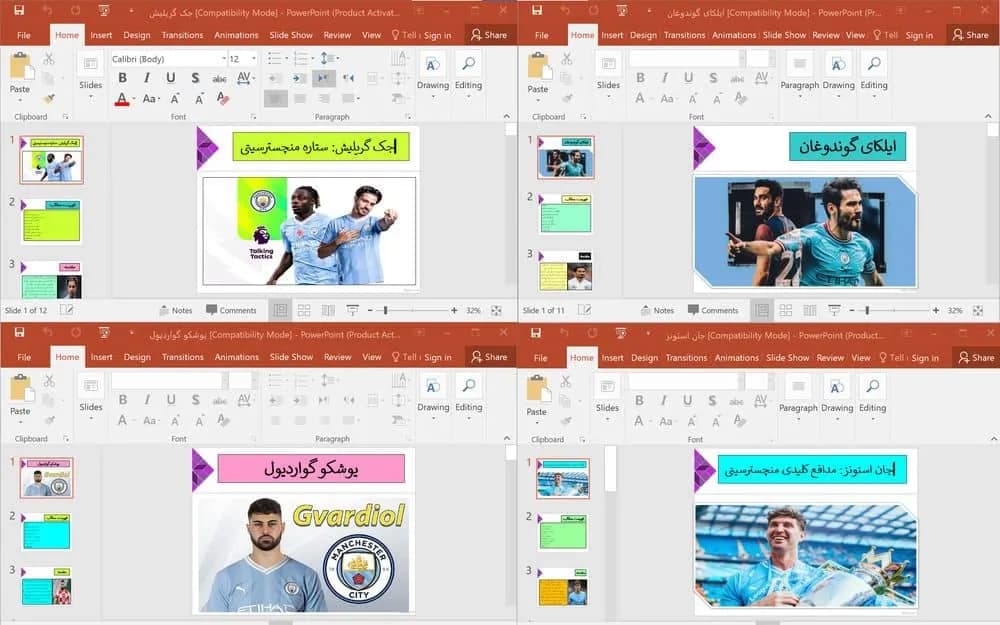Switch to Reading View in Gundogan window
1000x625 pixels.
(x=810, y=310)
